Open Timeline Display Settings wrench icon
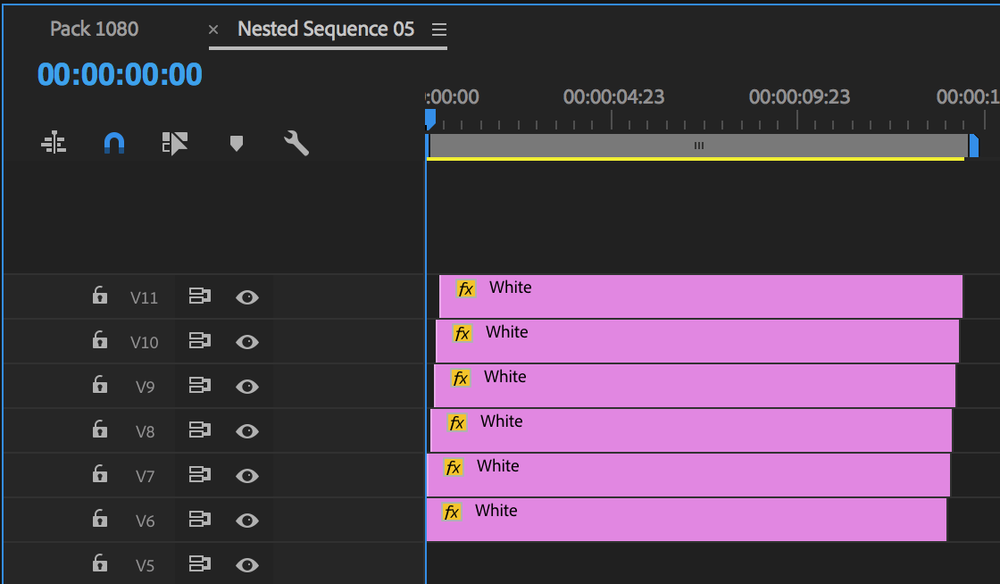Image resolution: width=1000 pixels, height=584 pixels. 296,142
